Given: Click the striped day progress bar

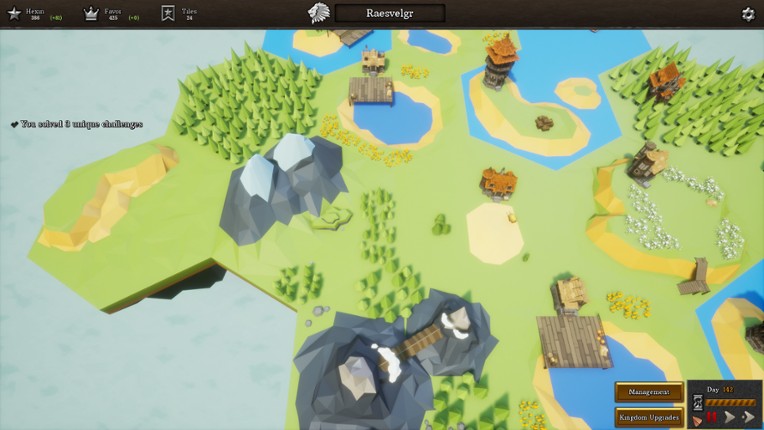Looking at the screenshot, I should pos(730,403).
